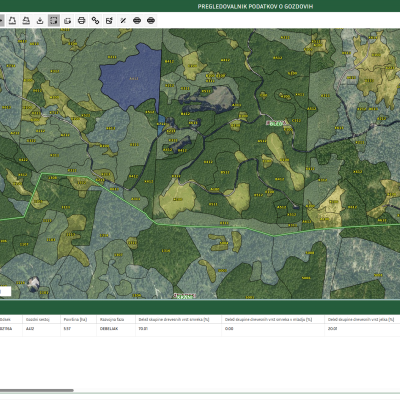
Task: Click the polygon-with-baseline selection tool
Action: tap(26, 21)
